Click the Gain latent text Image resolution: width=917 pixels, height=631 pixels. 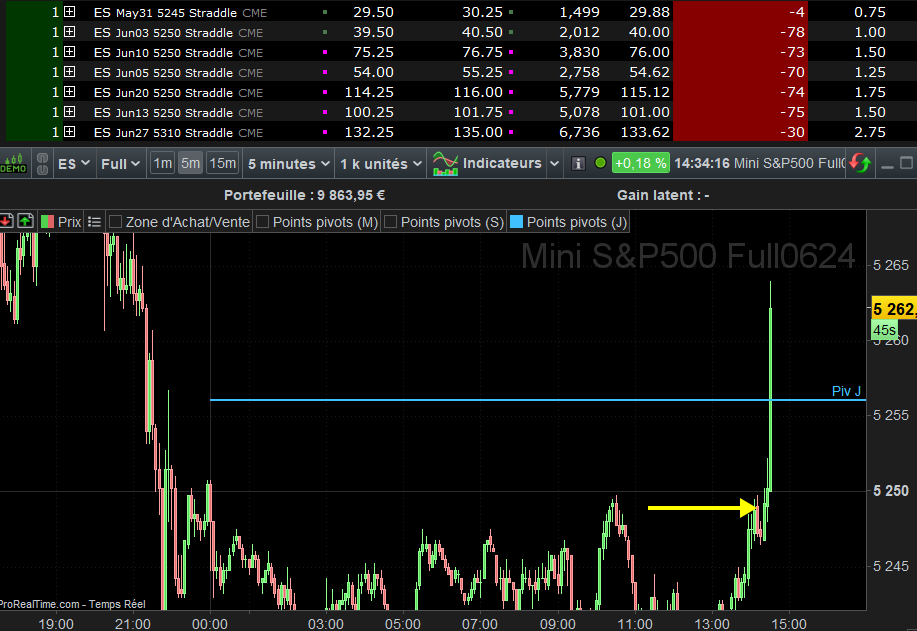(x=663, y=195)
